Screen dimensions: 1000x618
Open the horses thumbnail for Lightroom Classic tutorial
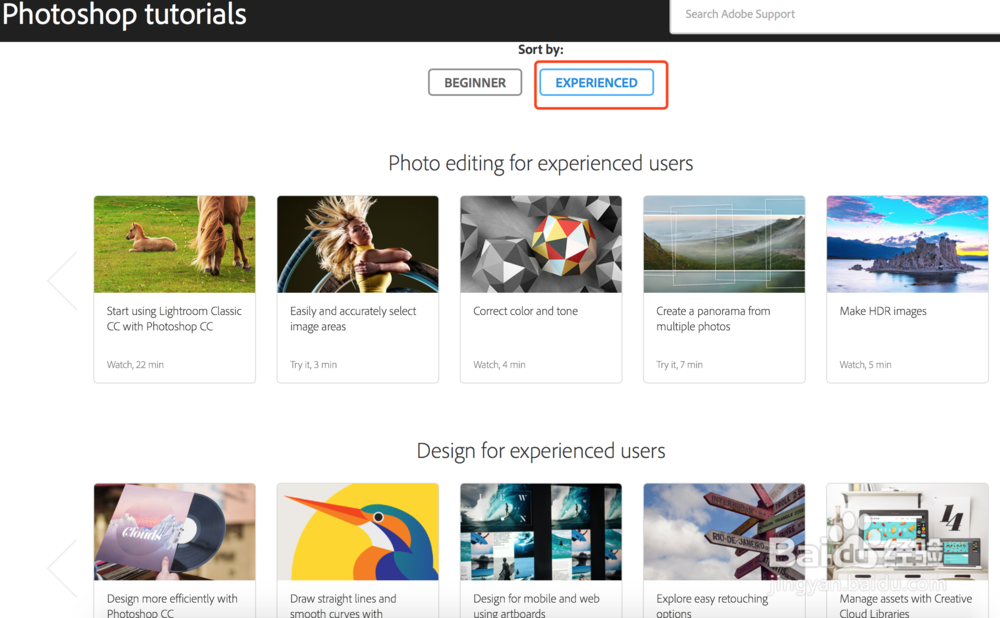point(175,244)
